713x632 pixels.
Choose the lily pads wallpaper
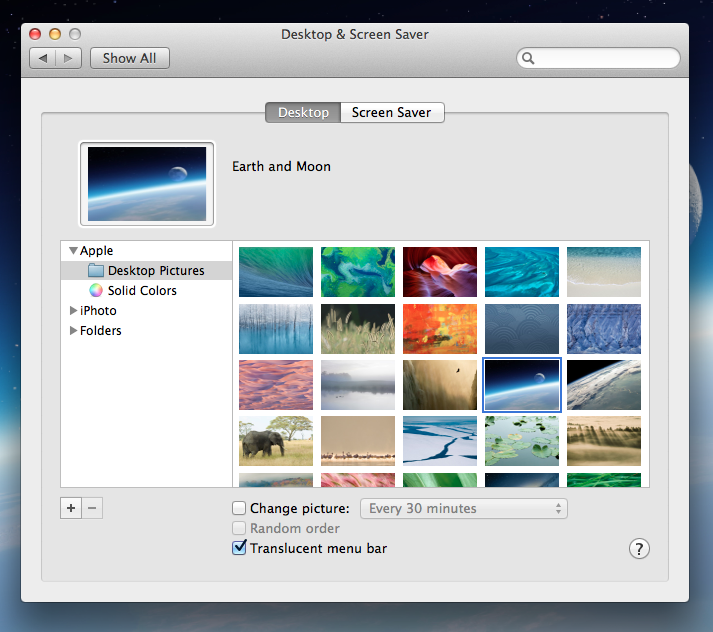pos(522,441)
